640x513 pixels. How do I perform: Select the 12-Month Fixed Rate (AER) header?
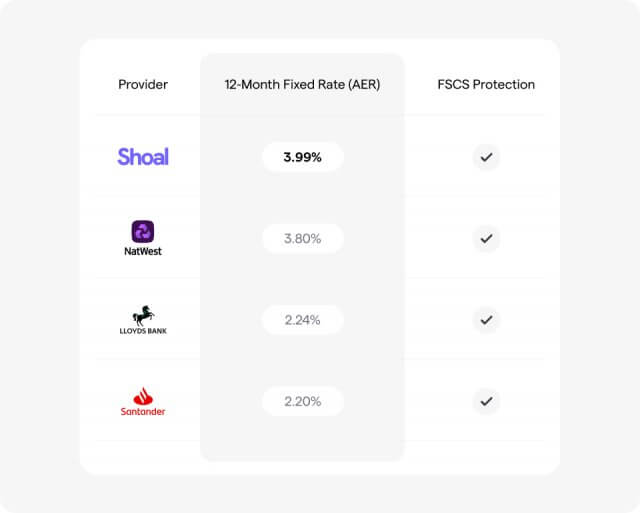tap(302, 84)
